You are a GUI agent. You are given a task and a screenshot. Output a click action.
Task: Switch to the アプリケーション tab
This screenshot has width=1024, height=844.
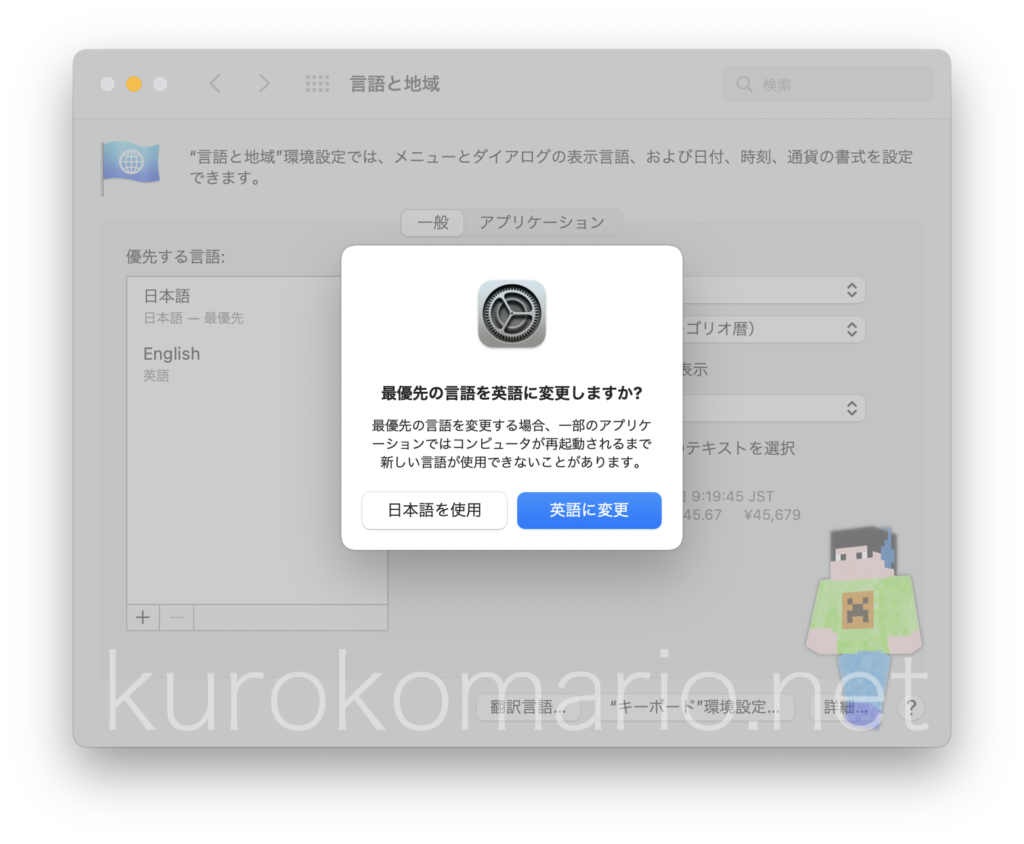(x=542, y=223)
